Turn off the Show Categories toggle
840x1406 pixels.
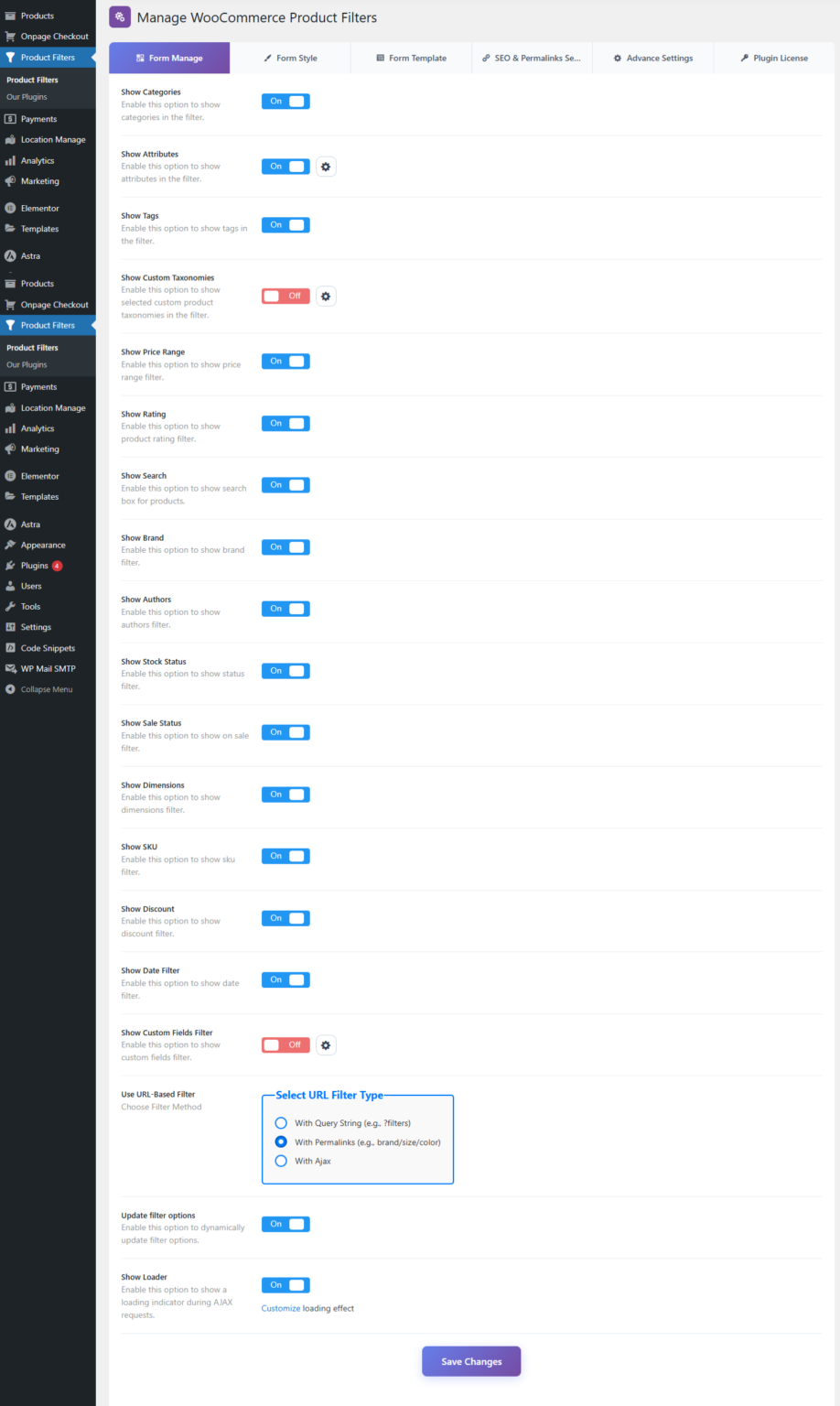(285, 102)
